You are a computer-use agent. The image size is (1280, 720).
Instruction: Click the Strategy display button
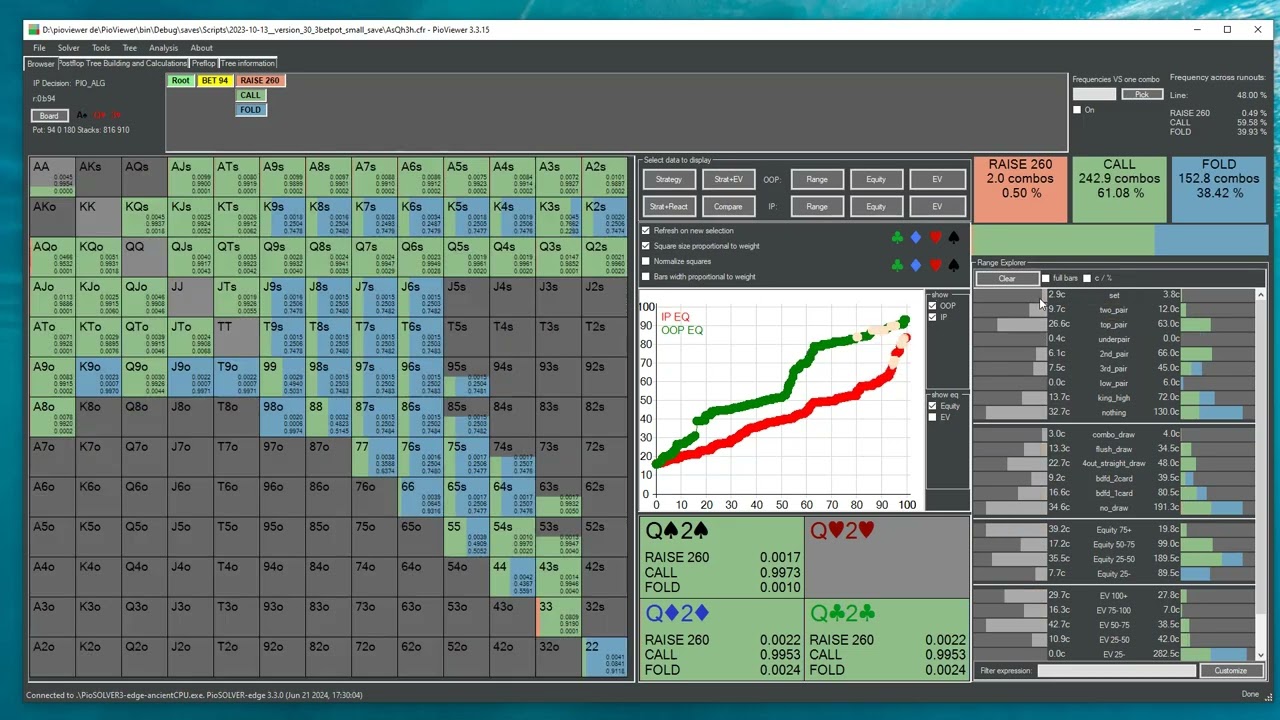tap(669, 179)
